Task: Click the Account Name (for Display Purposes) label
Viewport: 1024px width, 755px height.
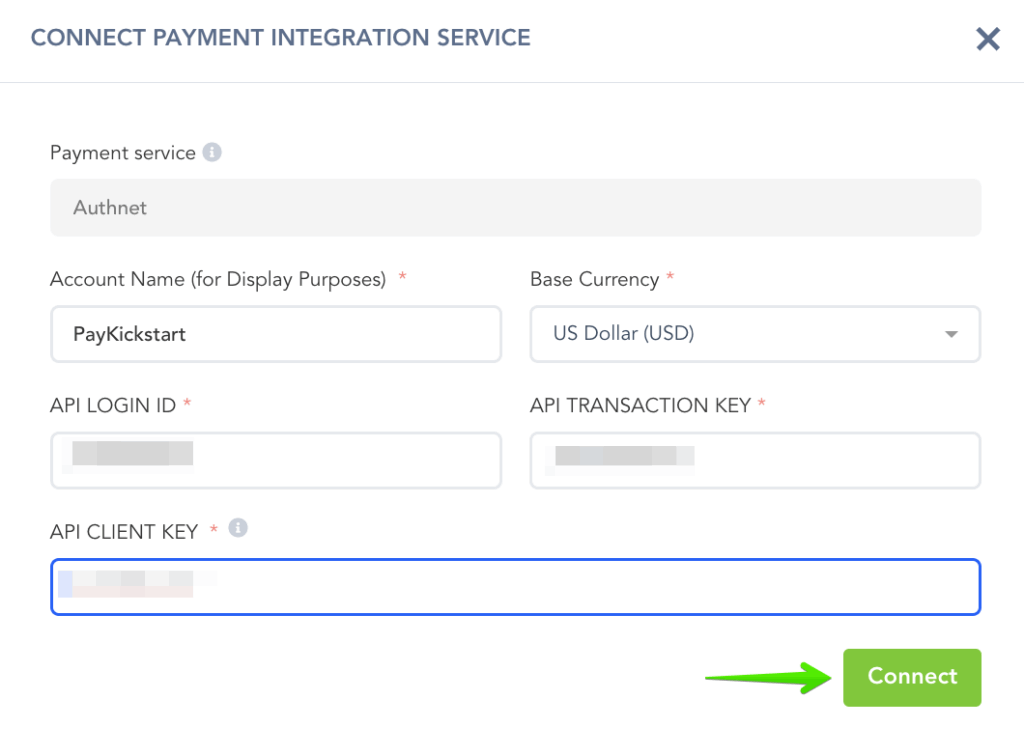Action: pyautogui.click(x=218, y=280)
